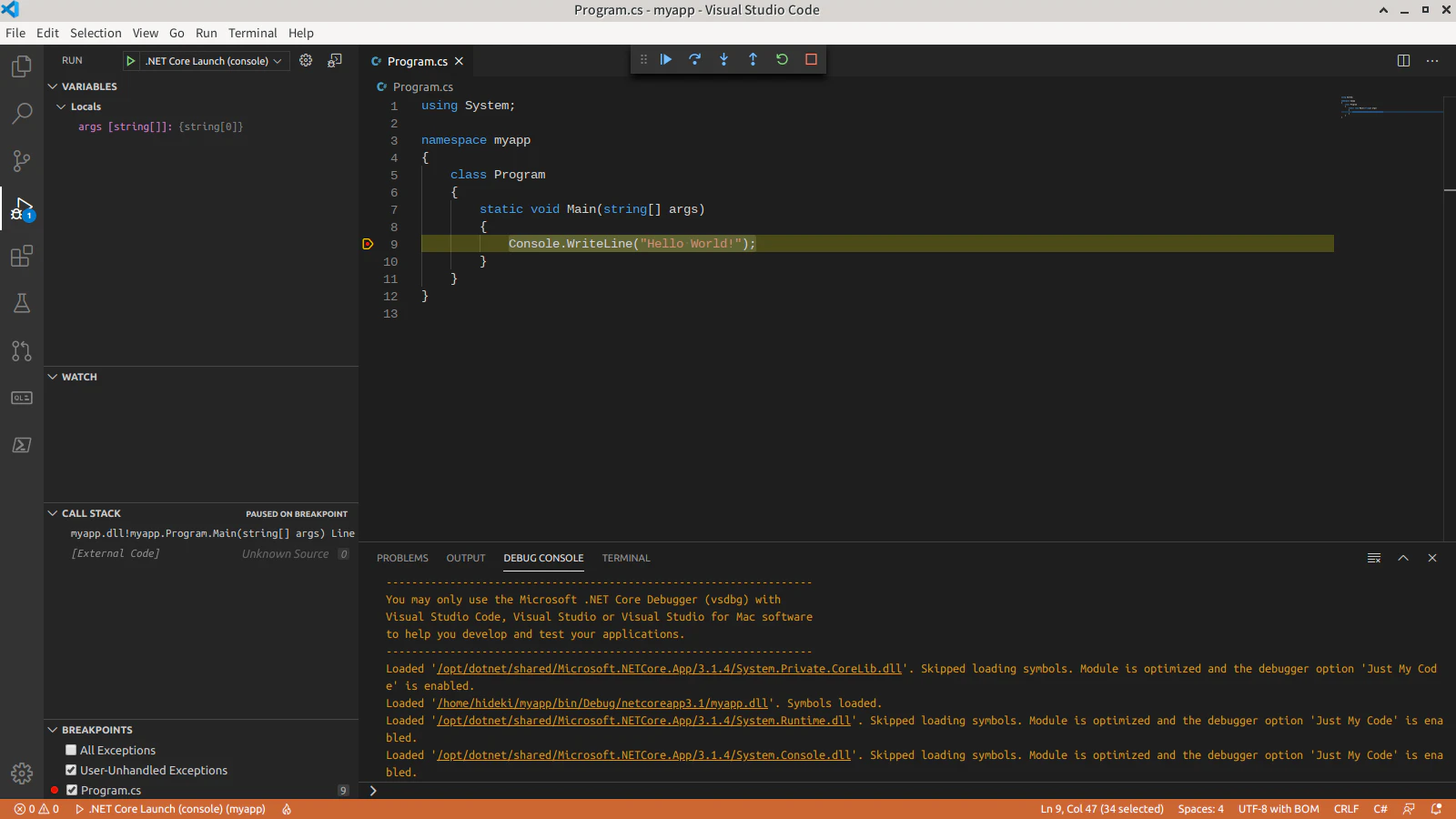
Task: Toggle the breakpoint on line 9 gutter
Action: [368, 244]
